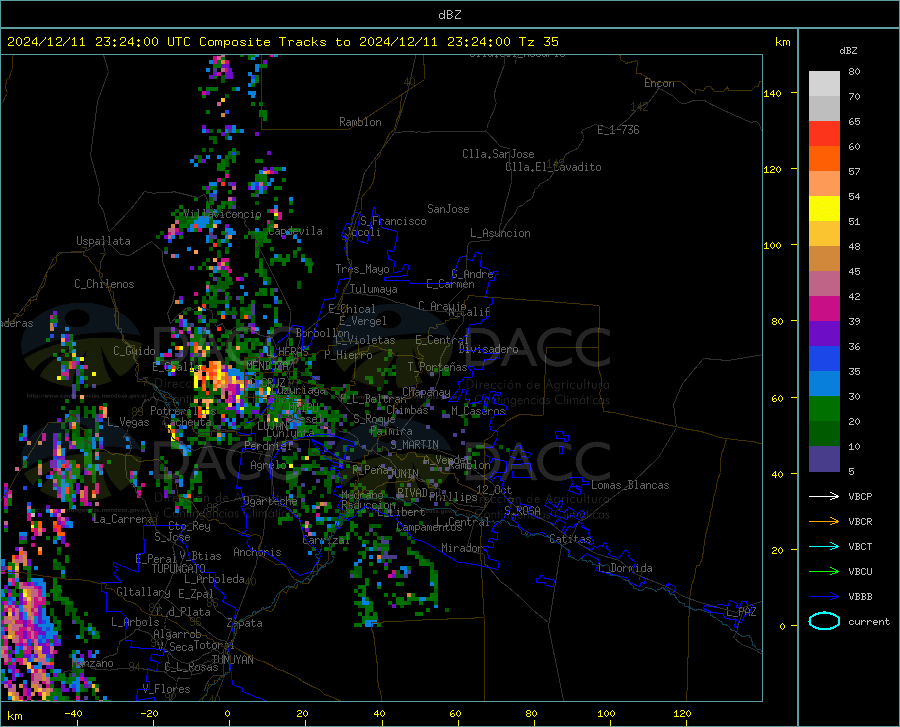Click the 'dBZ' title at top
The image size is (900, 727).
click(x=449, y=15)
